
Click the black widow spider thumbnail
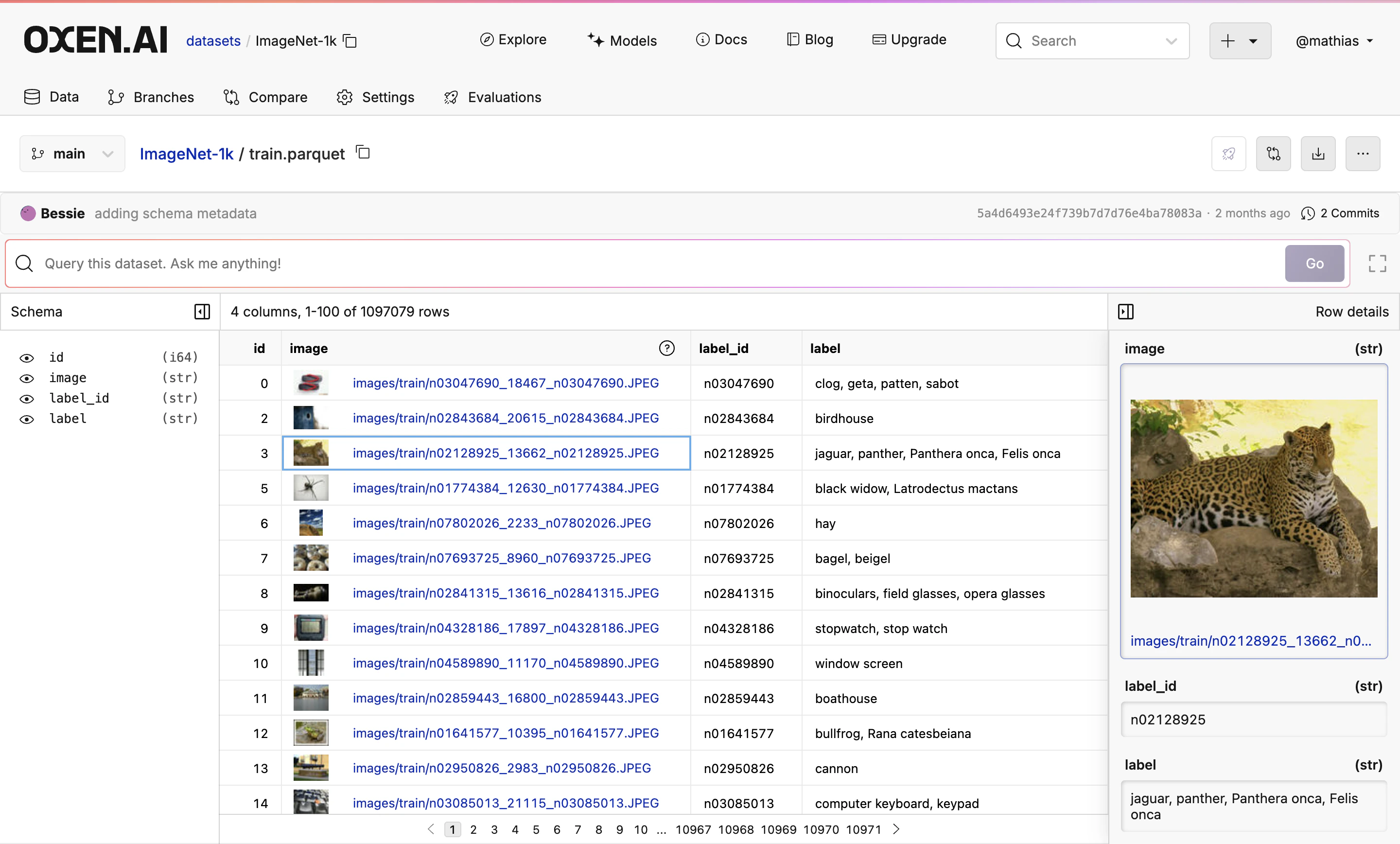tap(311, 488)
